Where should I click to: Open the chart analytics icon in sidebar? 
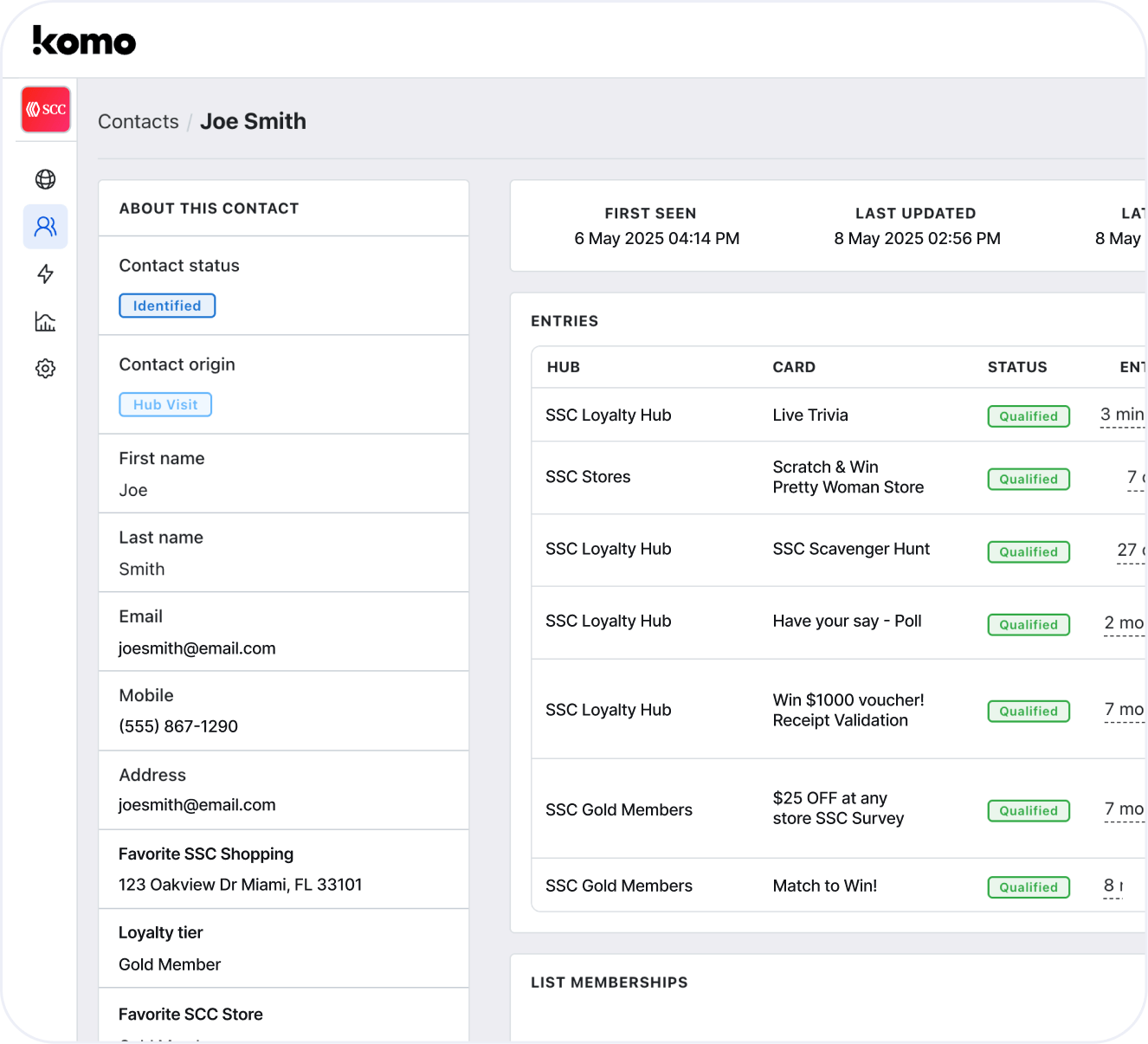tap(46, 322)
